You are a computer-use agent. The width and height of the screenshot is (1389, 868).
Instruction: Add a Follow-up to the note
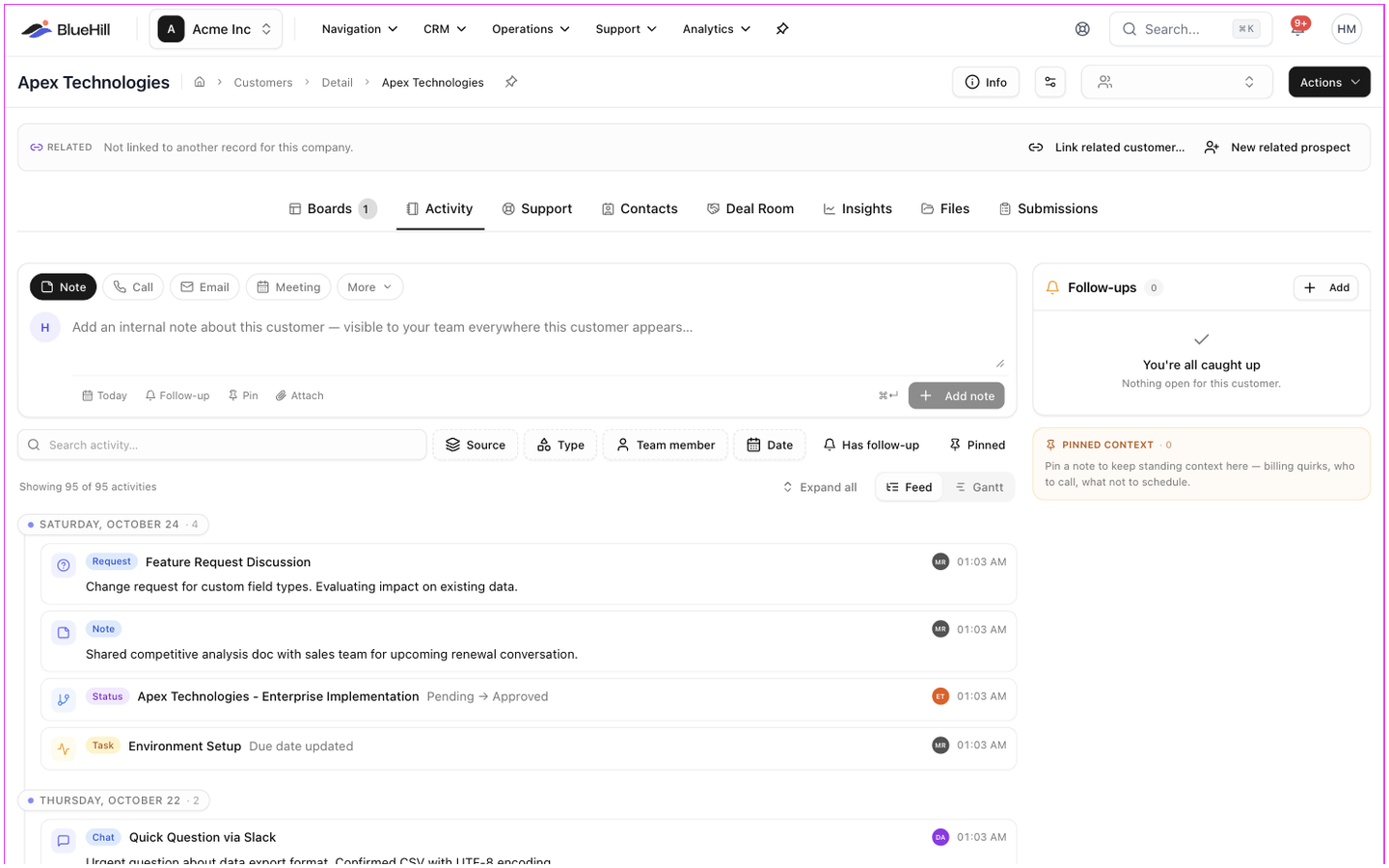pyautogui.click(x=177, y=395)
